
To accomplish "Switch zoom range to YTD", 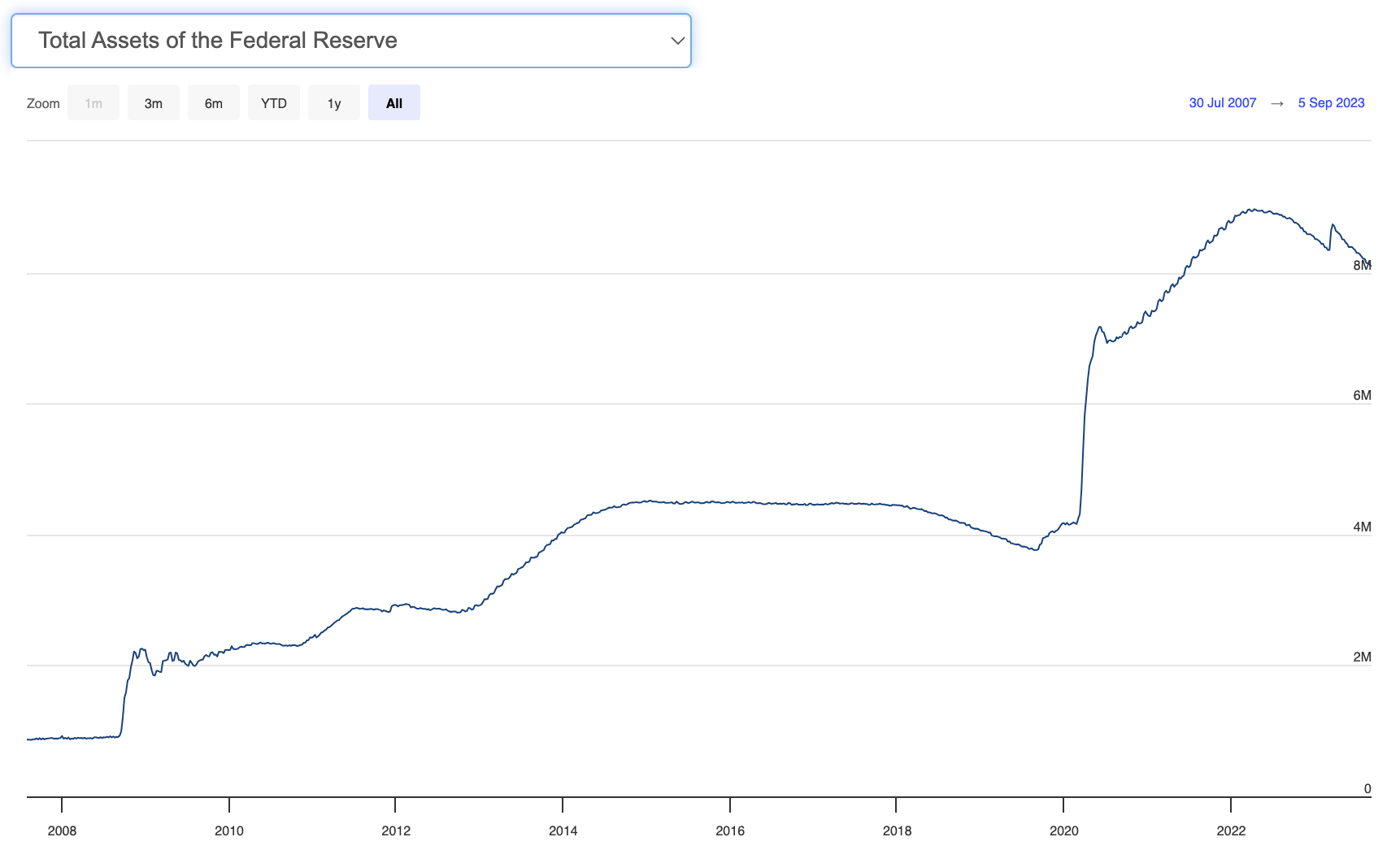I will [274, 103].
